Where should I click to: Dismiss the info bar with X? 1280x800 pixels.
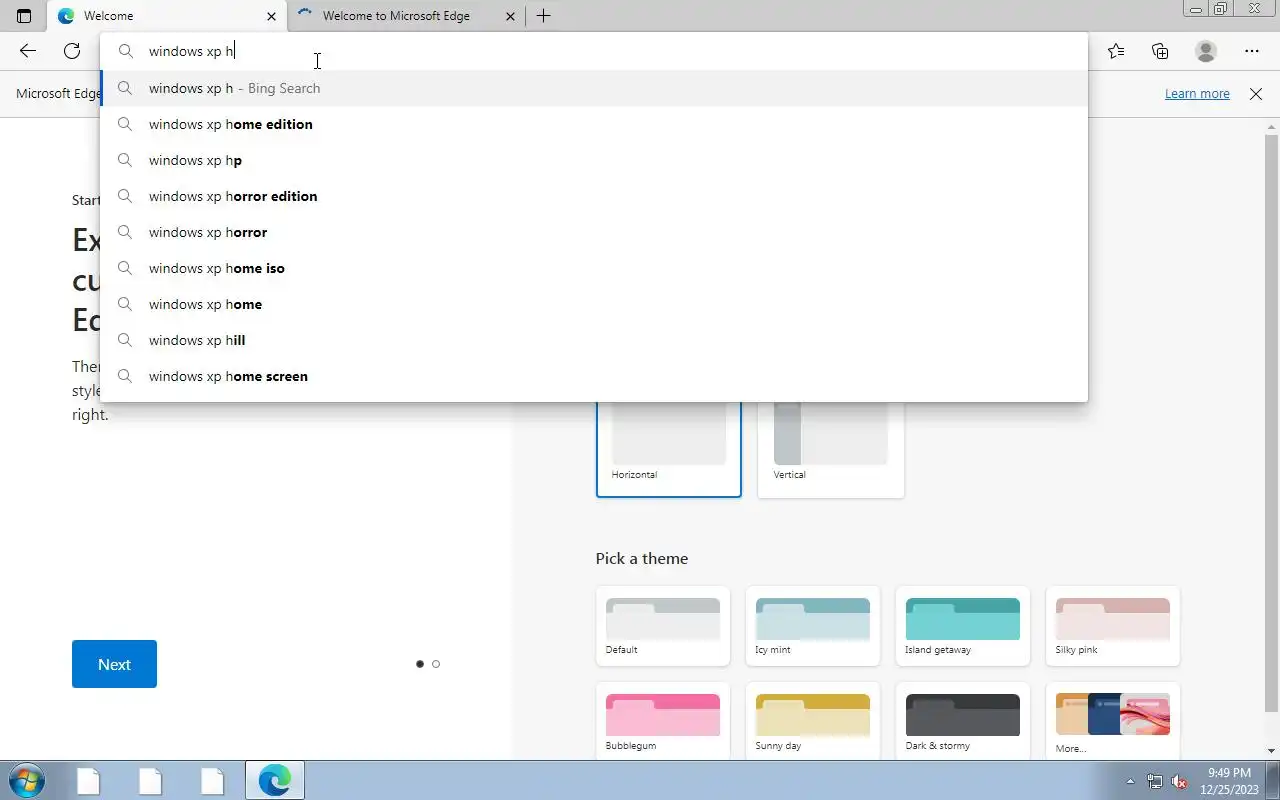tap(1256, 93)
